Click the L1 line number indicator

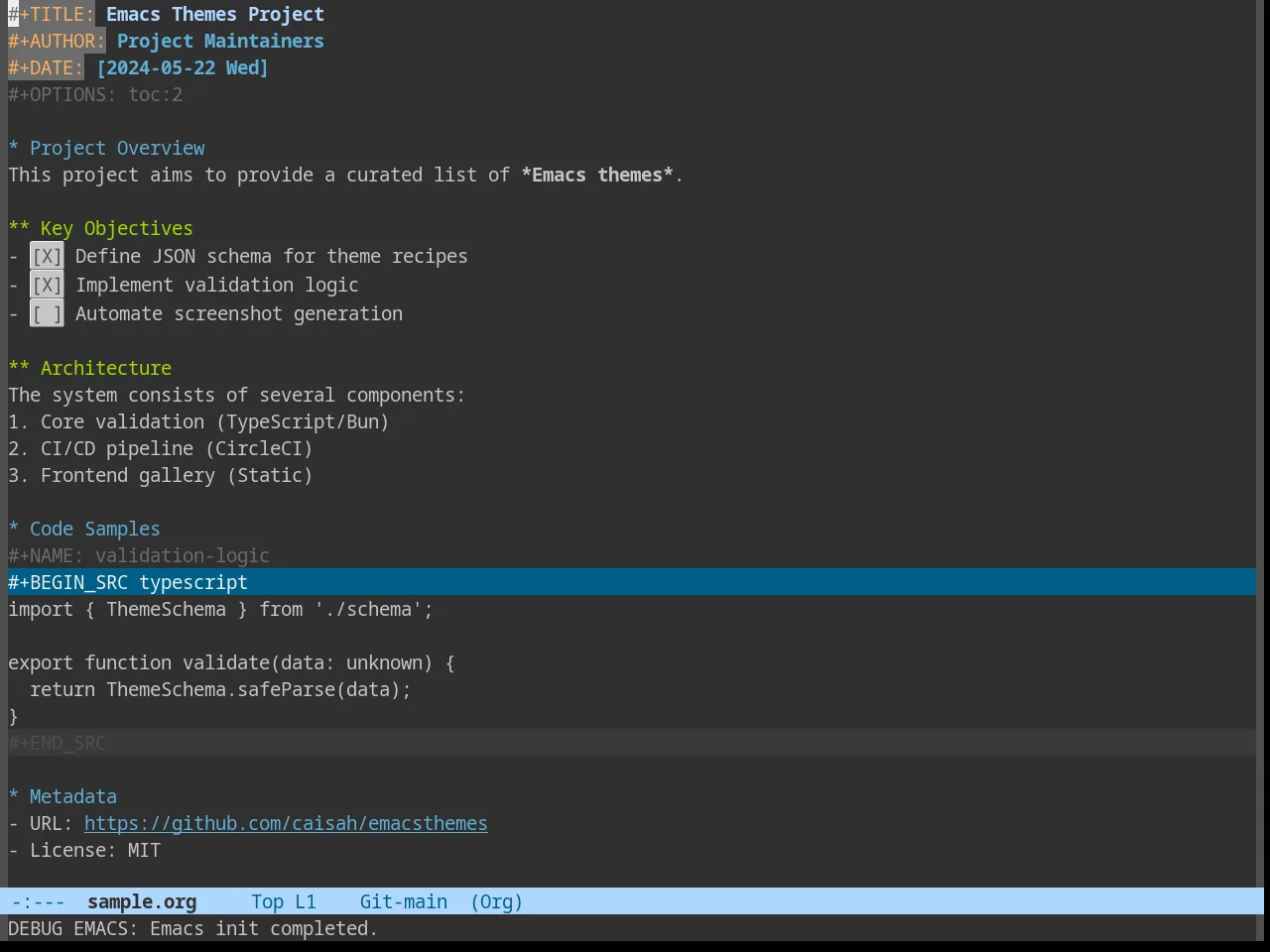[x=306, y=901]
